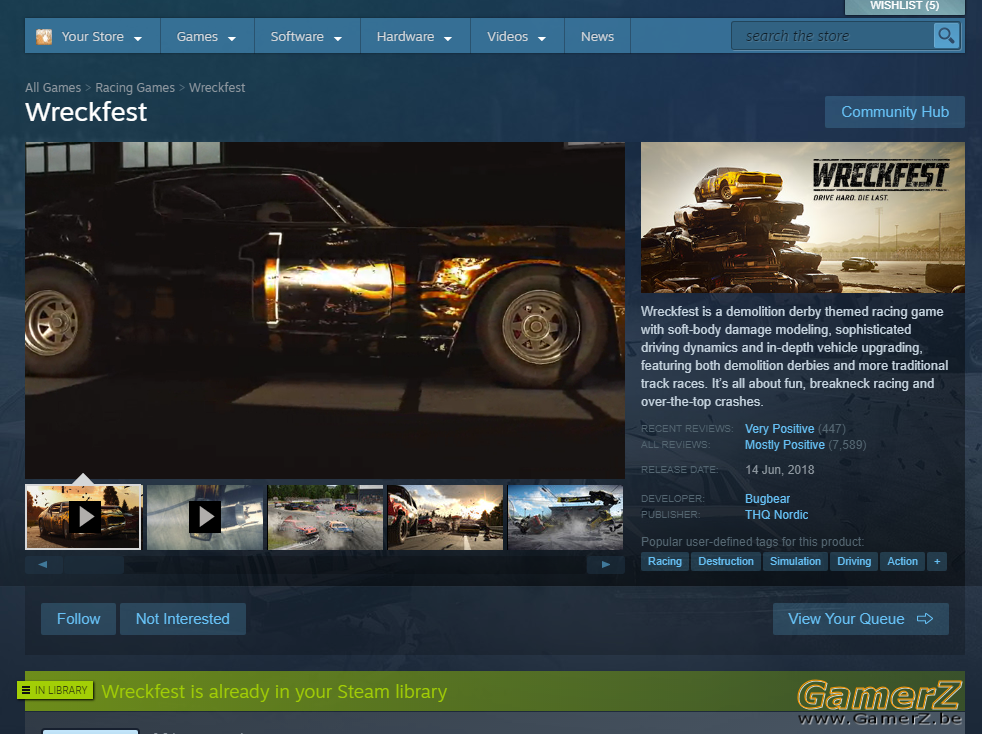Mark game as Not Interested
Screen dimensions: 982x734
183,619
